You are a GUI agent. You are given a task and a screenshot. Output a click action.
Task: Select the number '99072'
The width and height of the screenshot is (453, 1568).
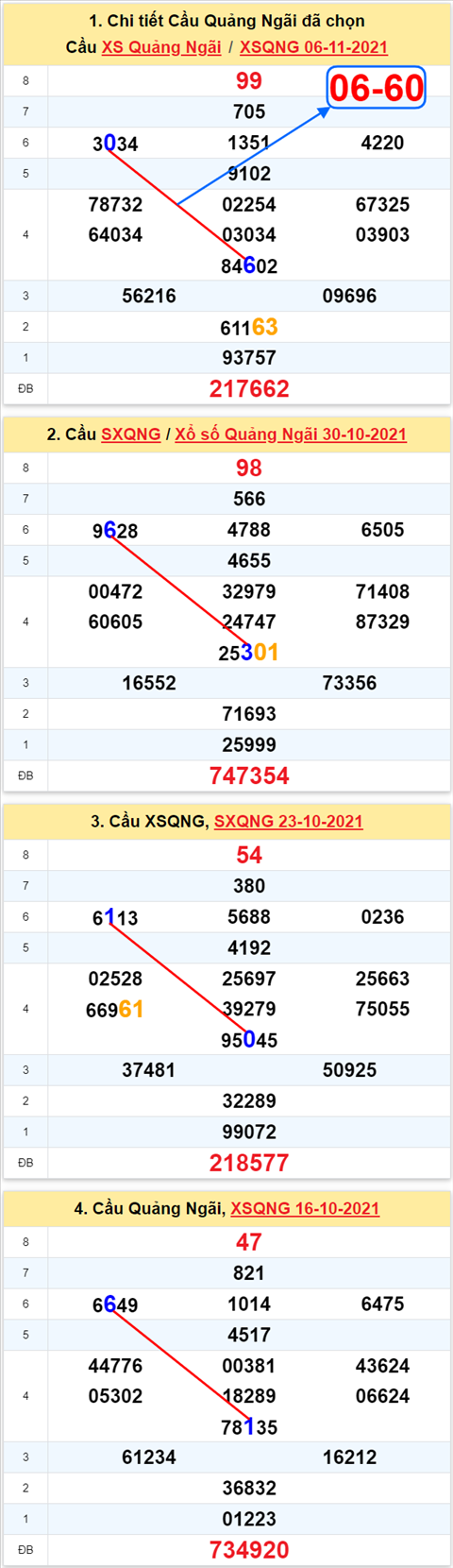coord(249,1133)
